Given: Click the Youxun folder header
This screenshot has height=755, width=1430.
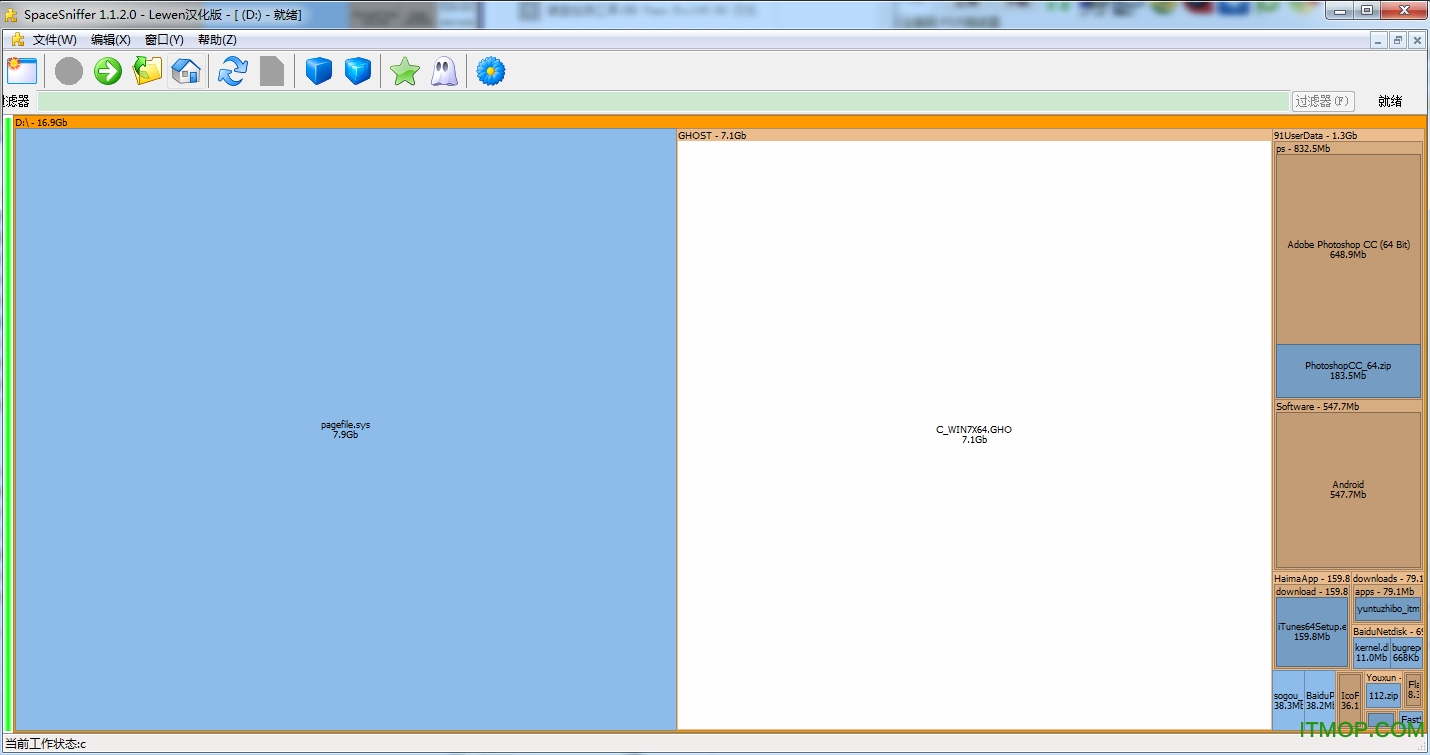Looking at the screenshot, I should coord(1384,677).
